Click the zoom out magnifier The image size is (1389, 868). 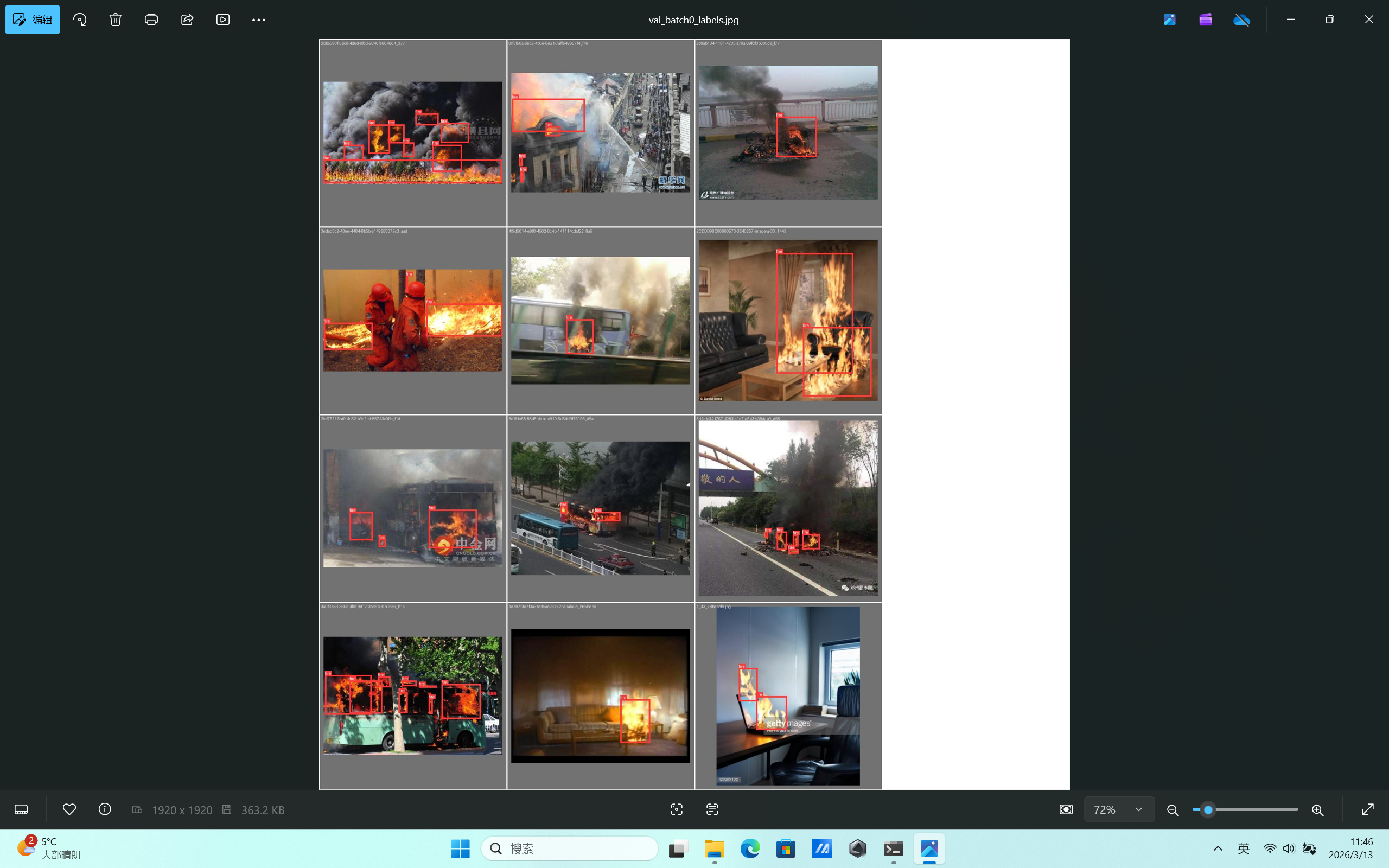click(1173, 810)
